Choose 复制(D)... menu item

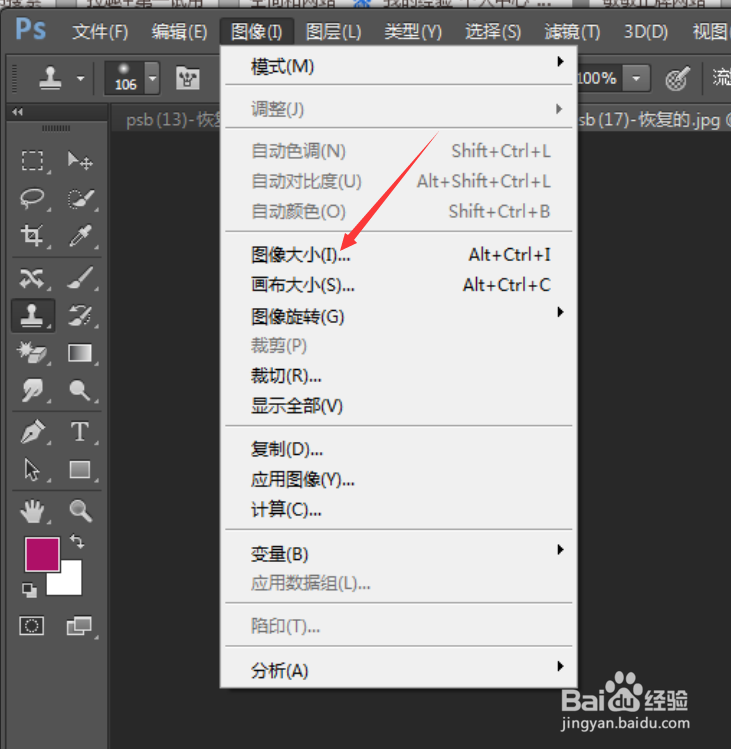(398, 449)
